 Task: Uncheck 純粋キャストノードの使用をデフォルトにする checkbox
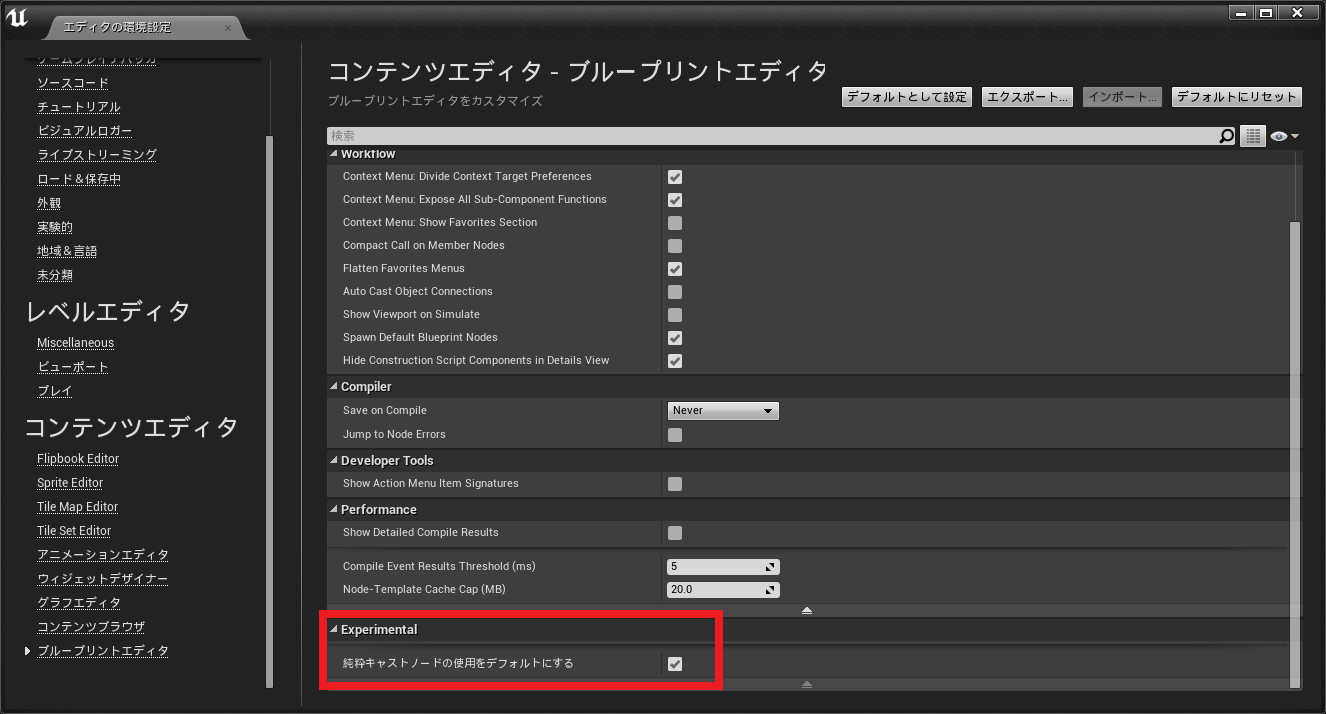click(675, 663)
